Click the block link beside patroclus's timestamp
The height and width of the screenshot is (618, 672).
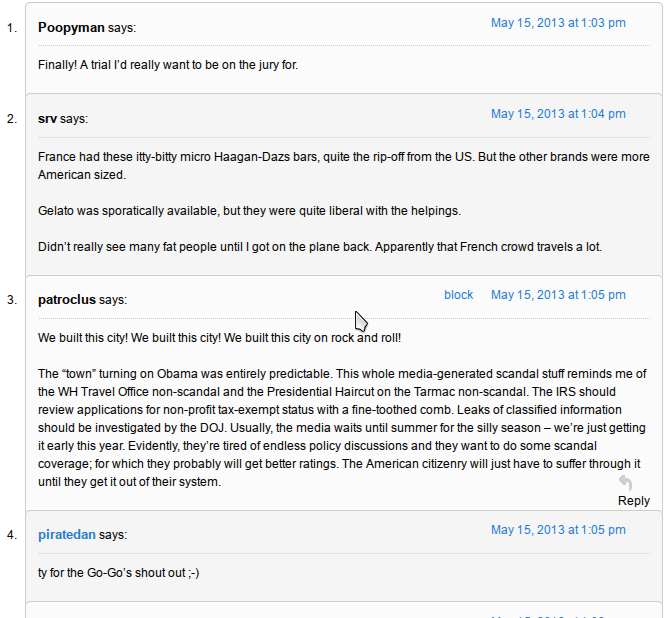pyautogui.click(x=458, y=295)
